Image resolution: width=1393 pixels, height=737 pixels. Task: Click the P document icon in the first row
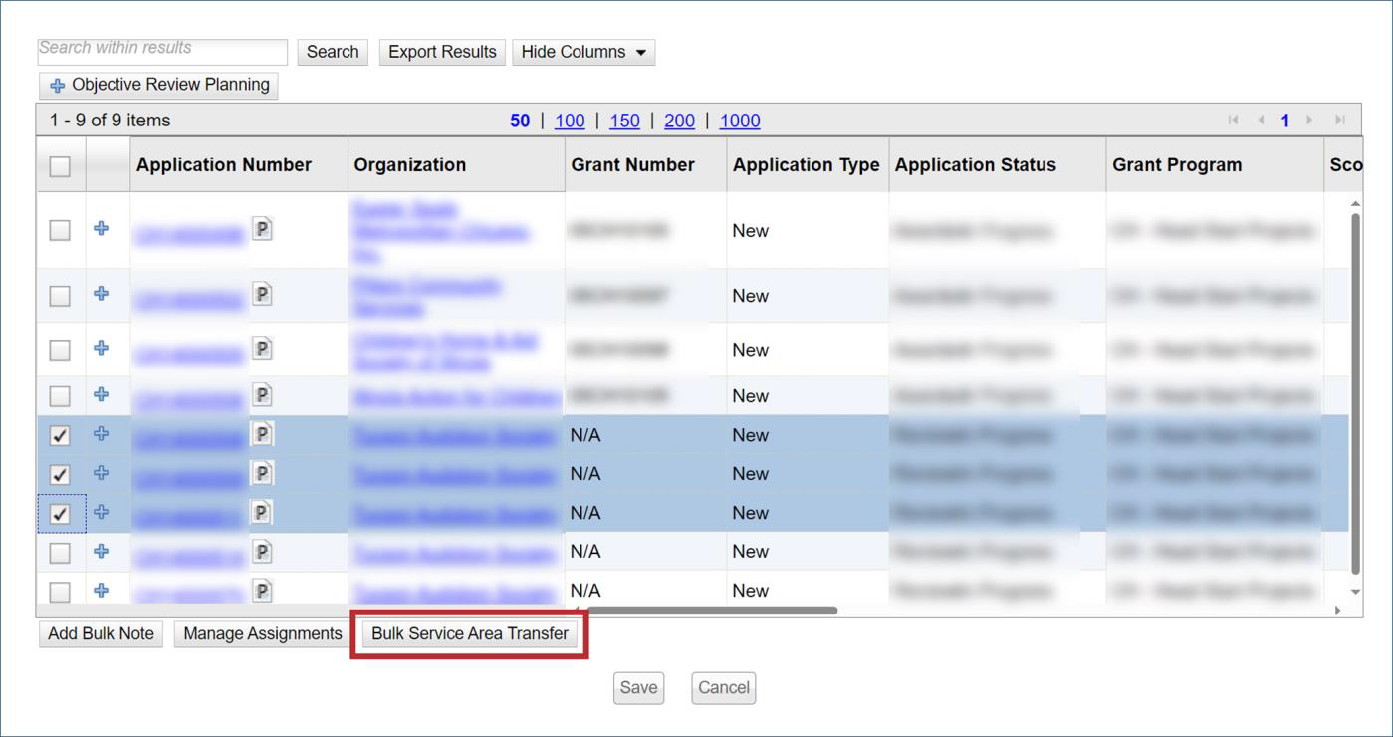click(x=262, y=229)
